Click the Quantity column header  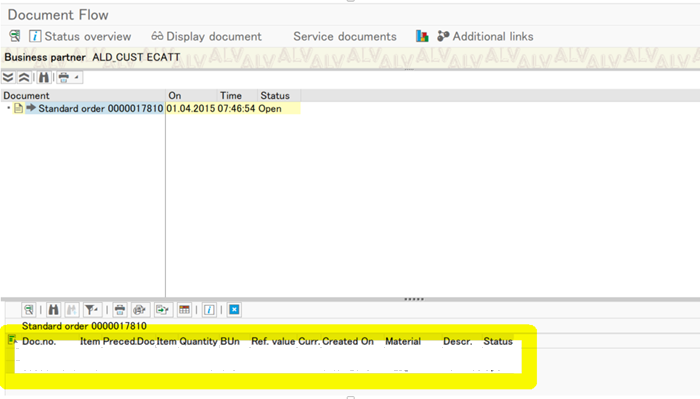(198, 341)
